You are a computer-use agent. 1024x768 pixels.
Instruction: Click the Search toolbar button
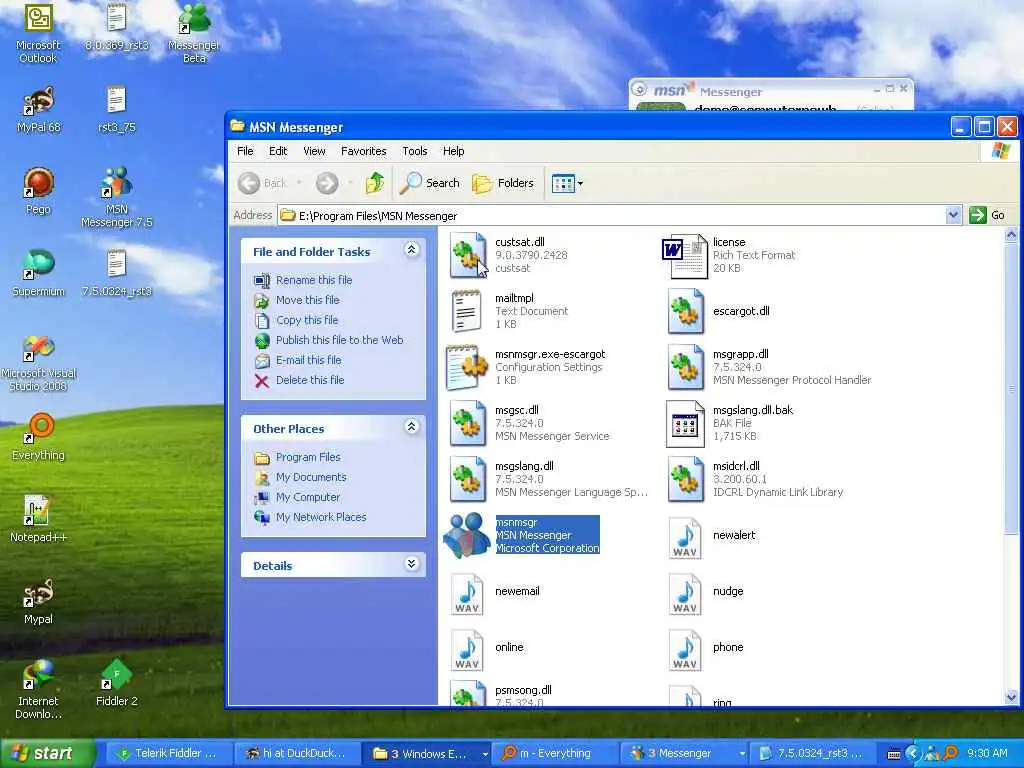coord(430,184)
